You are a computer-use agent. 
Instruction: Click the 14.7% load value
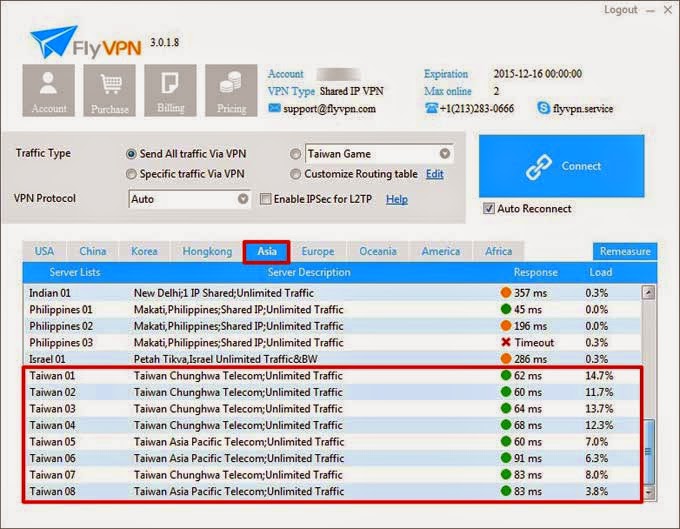coord(599,376)
